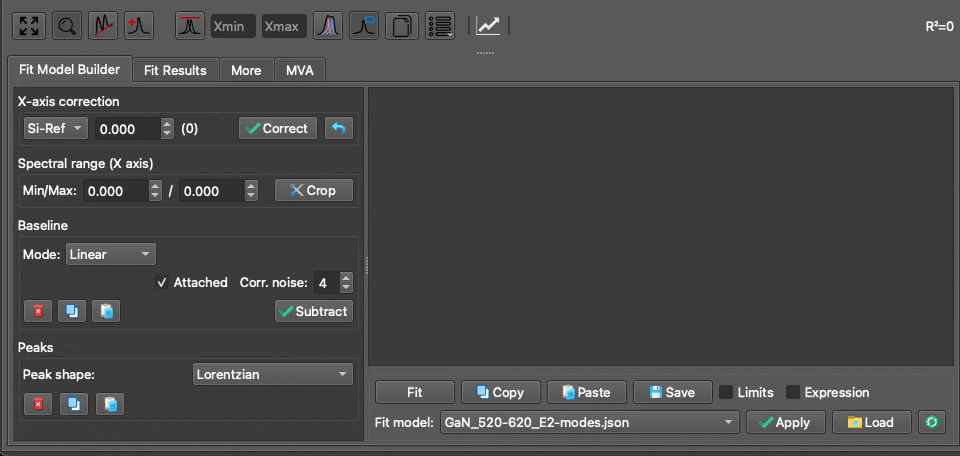Open the baseline Mode Linear dropdown
This screenshot has width=960, height=456.
111,254
